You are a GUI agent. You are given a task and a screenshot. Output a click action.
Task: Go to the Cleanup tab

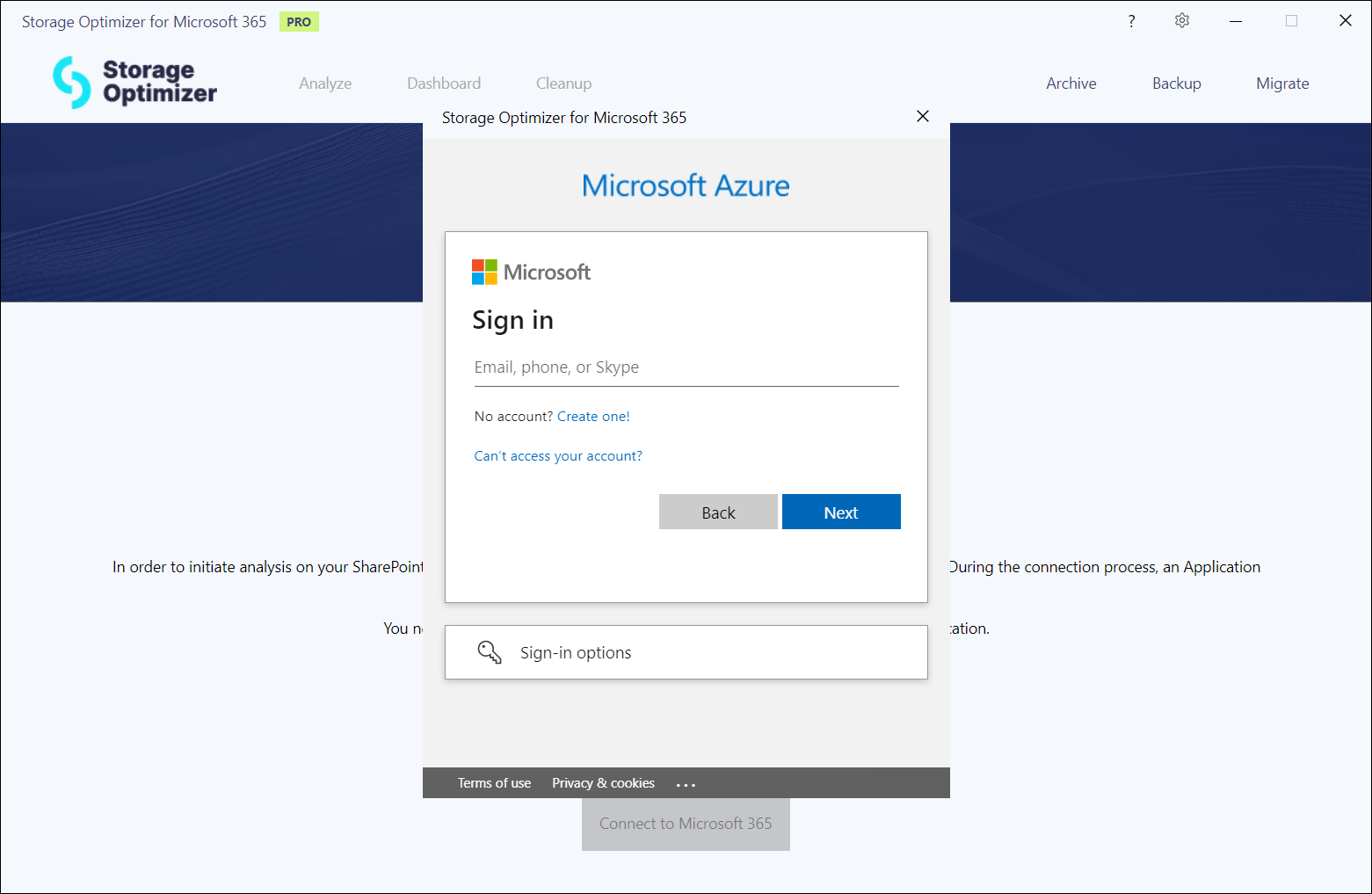(x=563, y=84)
